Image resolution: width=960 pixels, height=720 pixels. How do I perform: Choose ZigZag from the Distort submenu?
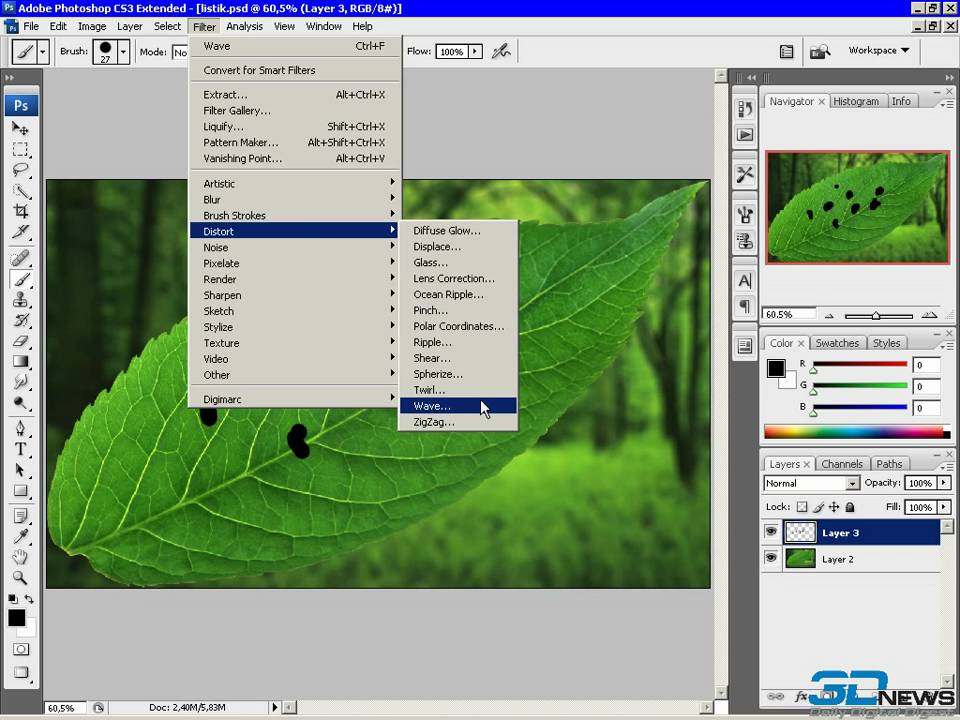click(458, 422)
